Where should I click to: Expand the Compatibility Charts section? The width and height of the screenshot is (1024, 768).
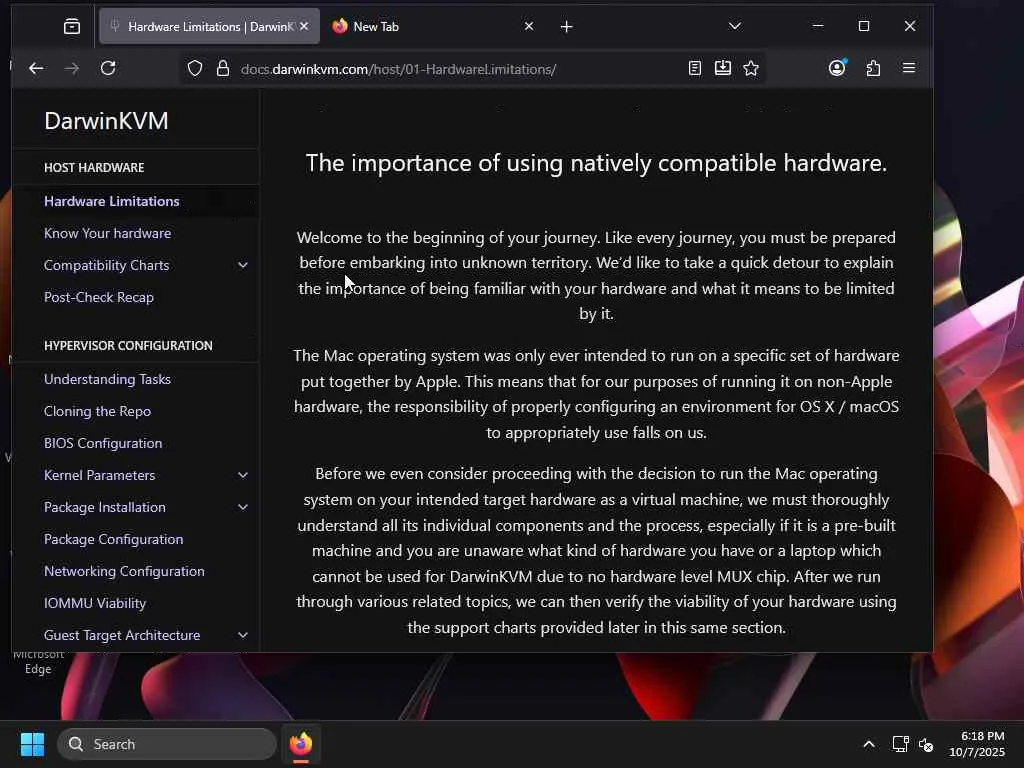click(243, 265)
